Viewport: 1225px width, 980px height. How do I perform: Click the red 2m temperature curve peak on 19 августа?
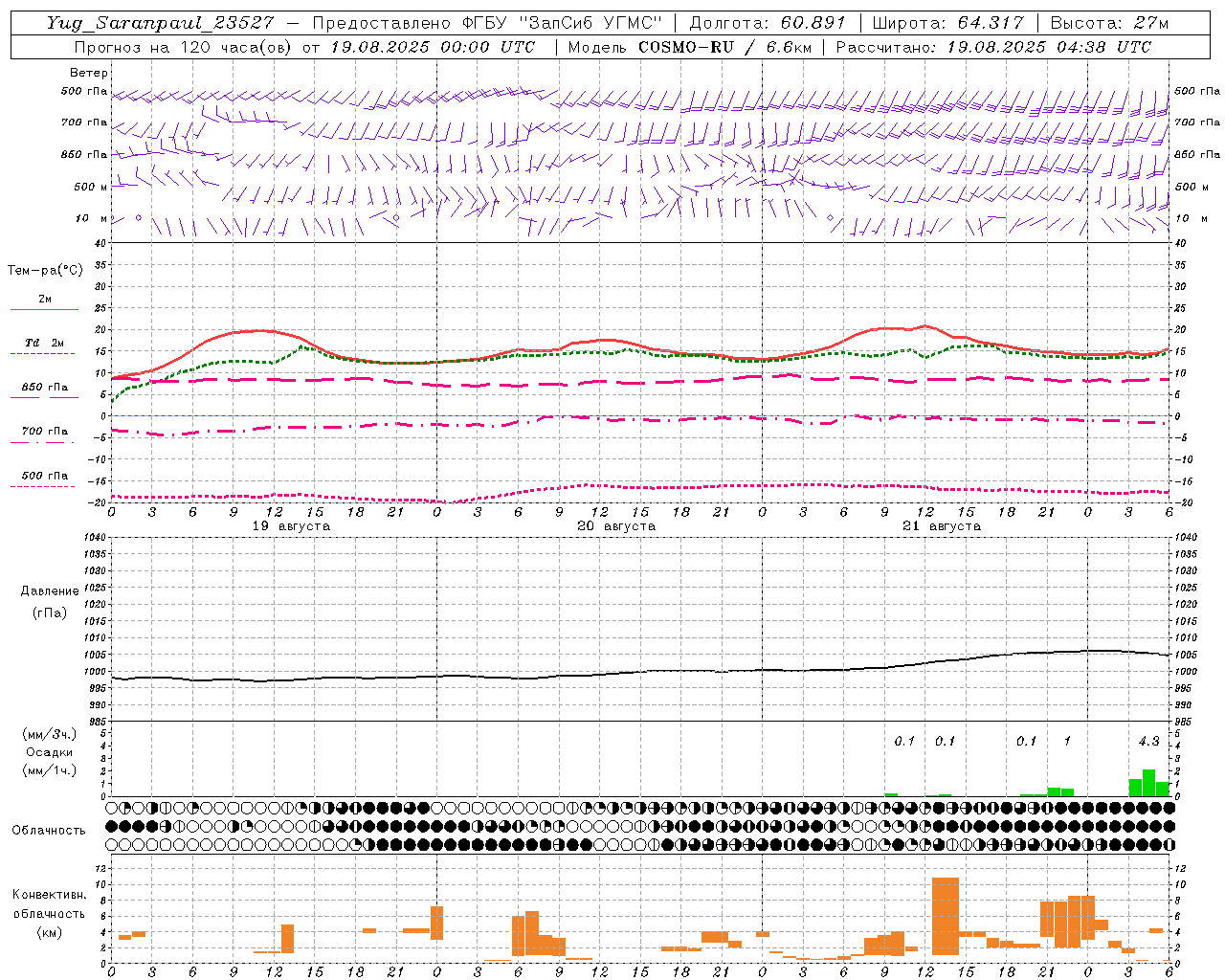tap(258, 330)
